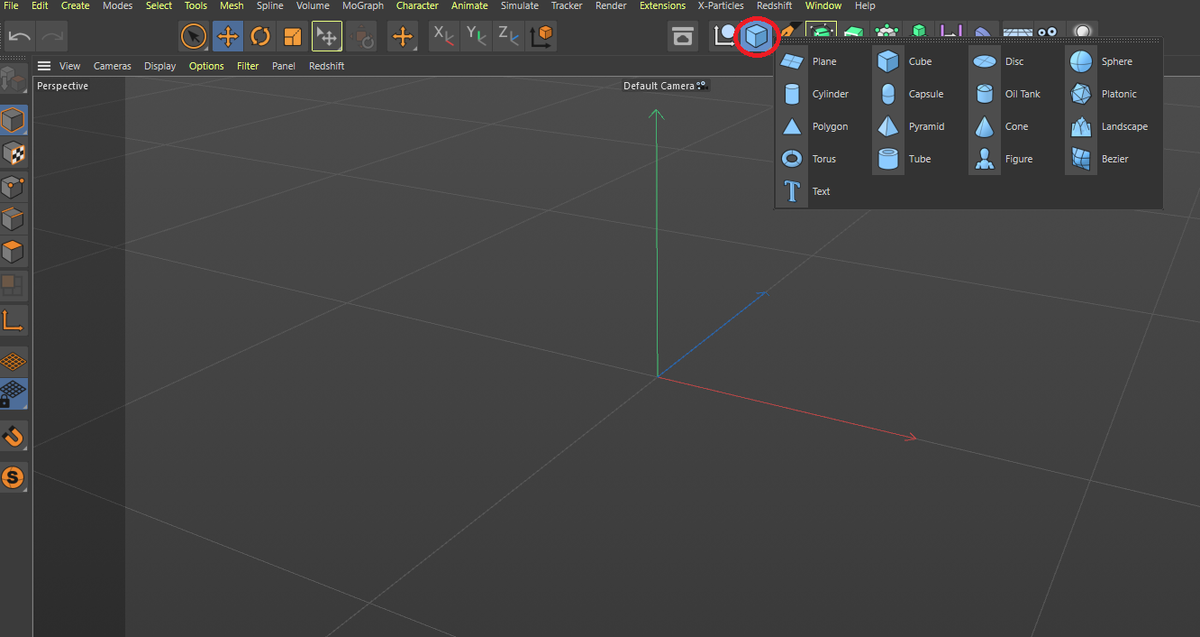Create a Cone primitive
The width and height of the screenshot is (1200, 637).
pos(1001,127)
